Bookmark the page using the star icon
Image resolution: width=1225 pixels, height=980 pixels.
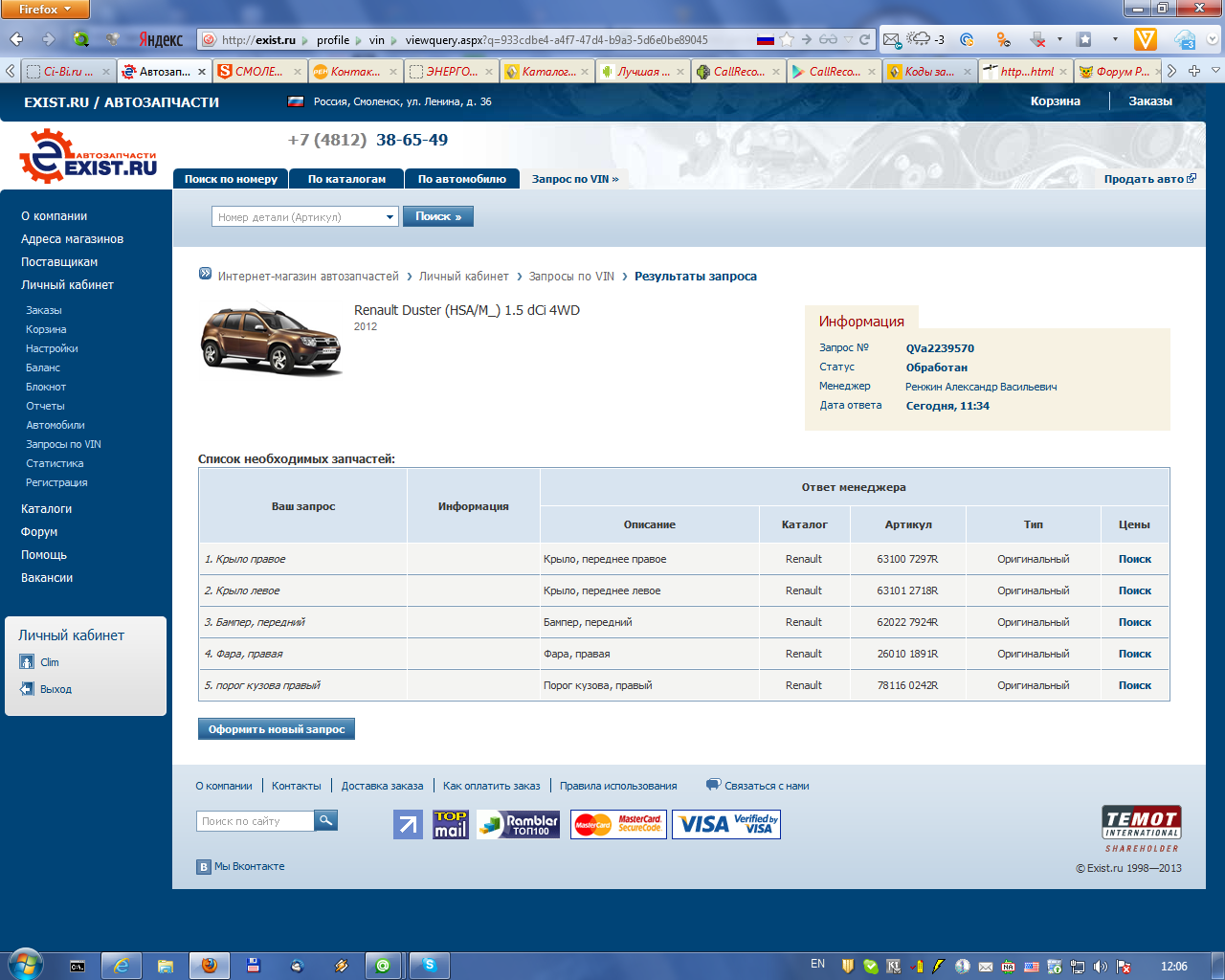point(787,39)
